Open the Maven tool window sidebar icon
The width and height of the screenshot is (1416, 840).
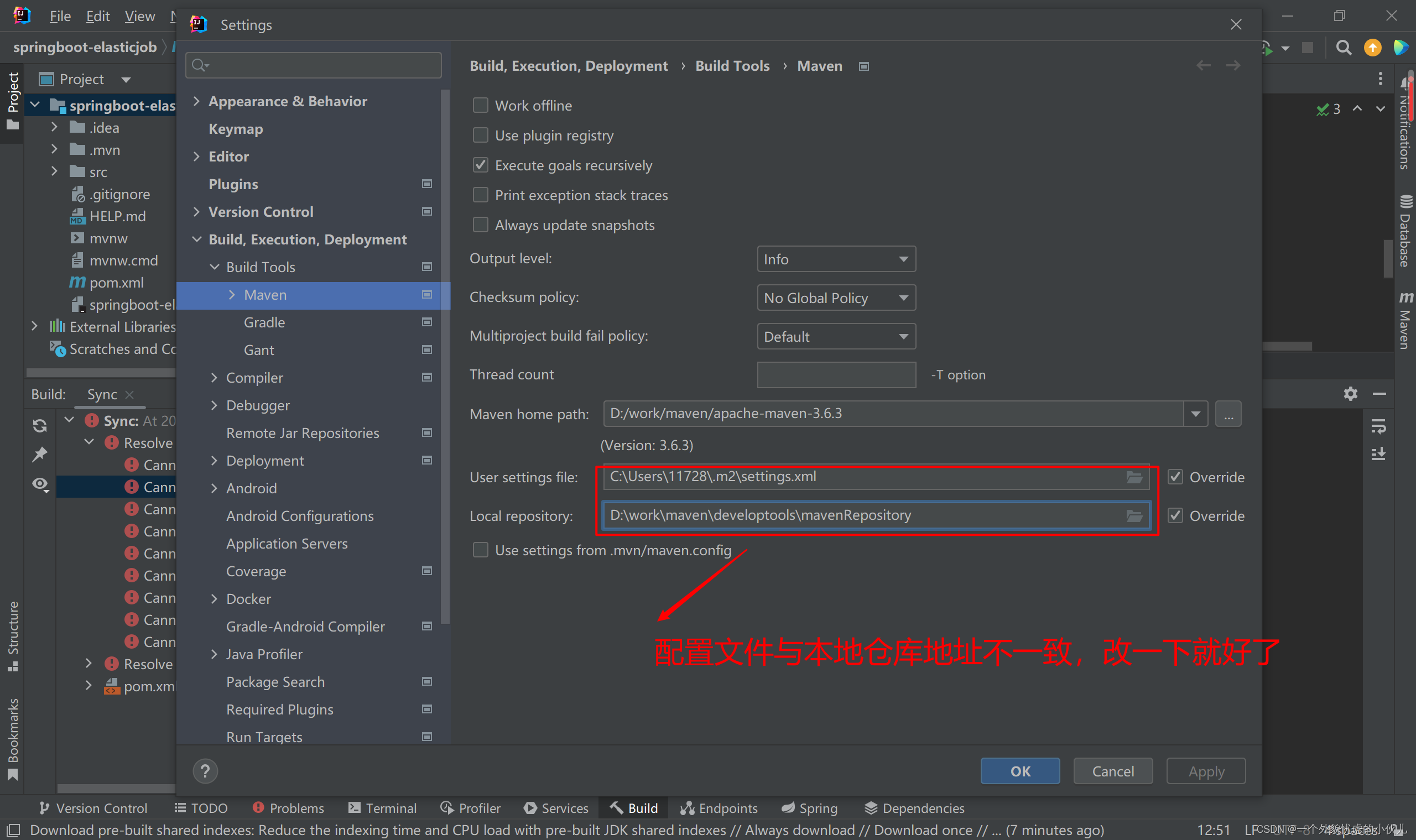[x=1405, y=320]
